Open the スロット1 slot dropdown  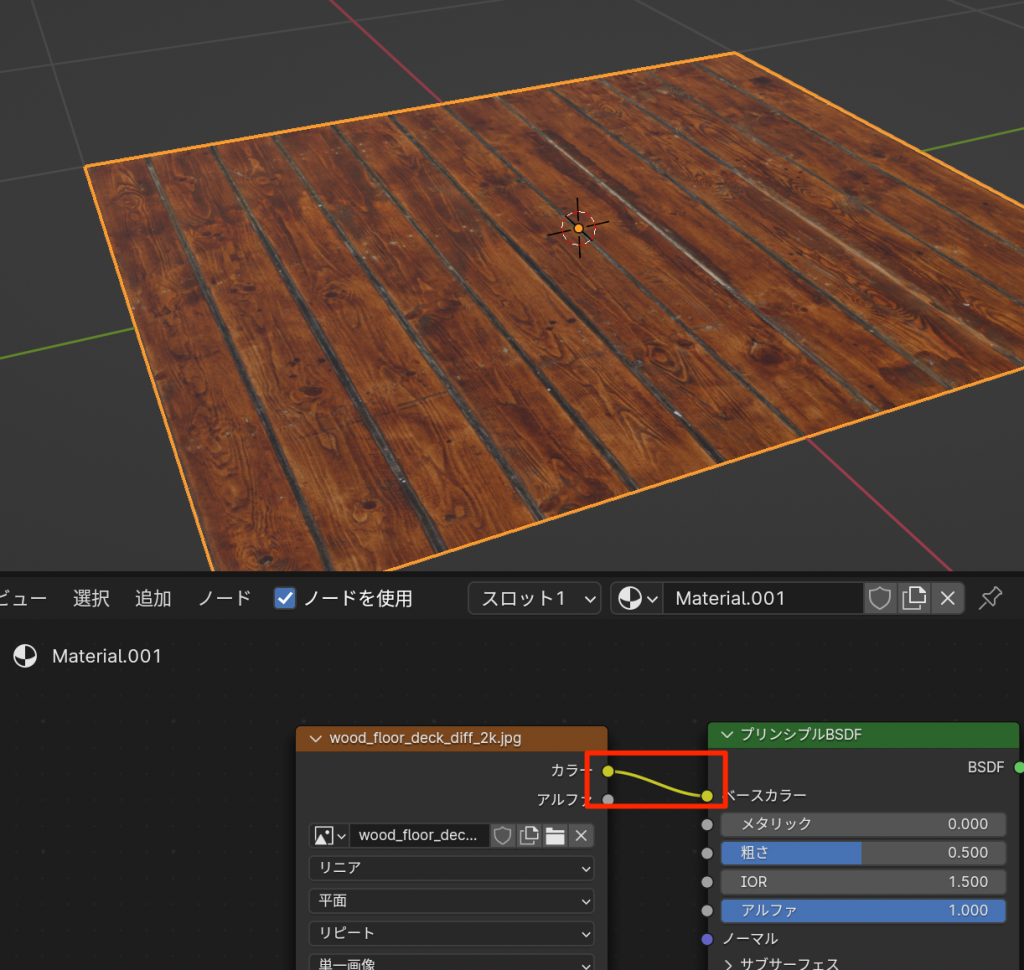pyautogui.click(x=534, y=598)
